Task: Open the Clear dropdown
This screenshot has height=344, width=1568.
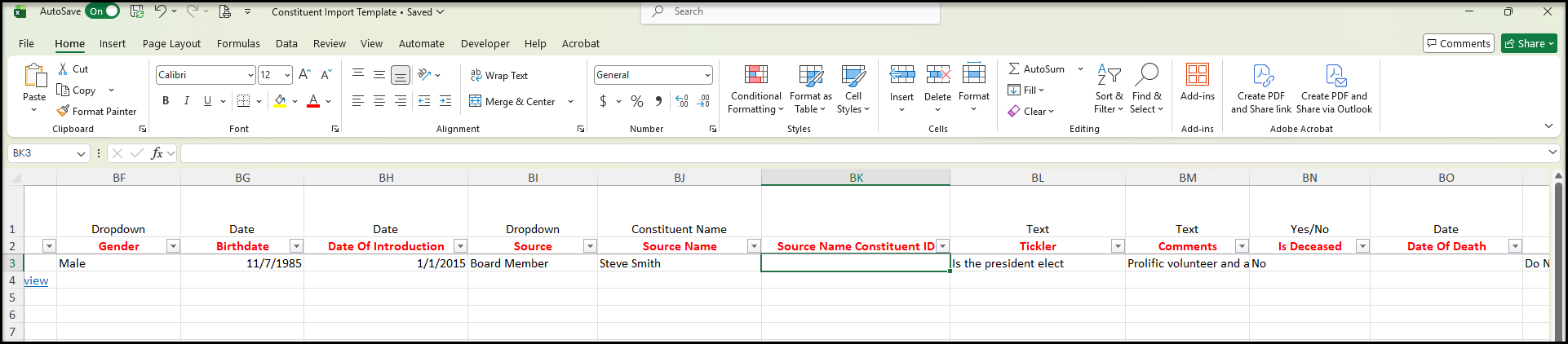Action: (1031, 111)
